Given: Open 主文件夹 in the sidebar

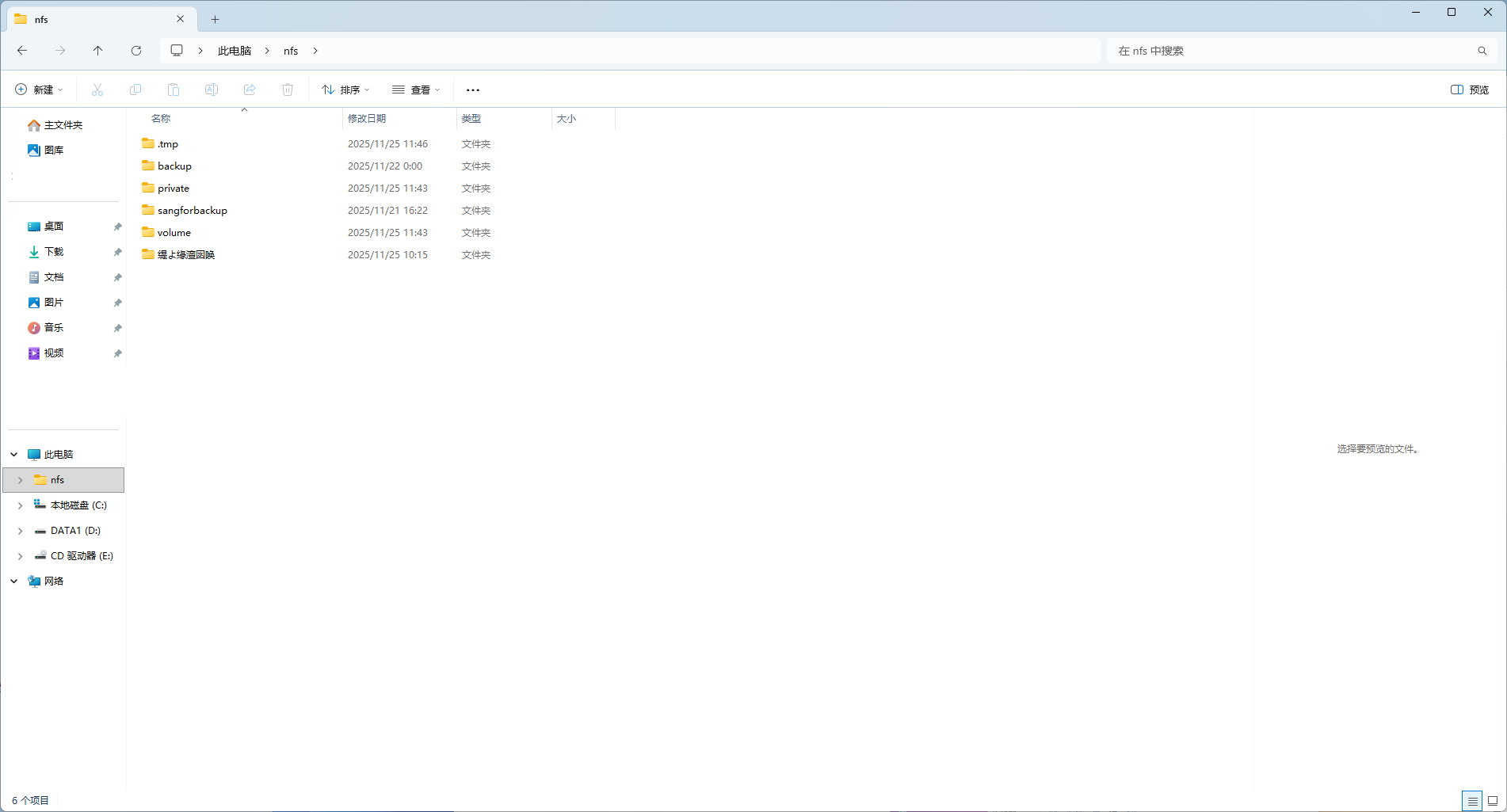Looking at the screenshot, I should 55,125.
